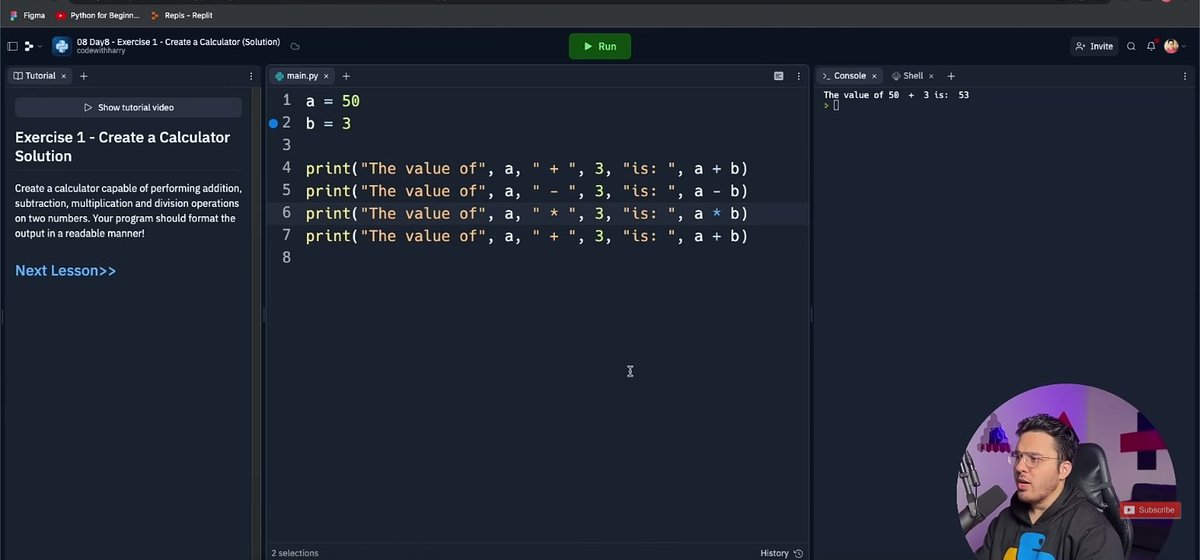The height and width of the screenshot is (560, 1200).
Task: Click the repl title "08 Day8 - Exercise 1"
Action: (x=178, y=42)
